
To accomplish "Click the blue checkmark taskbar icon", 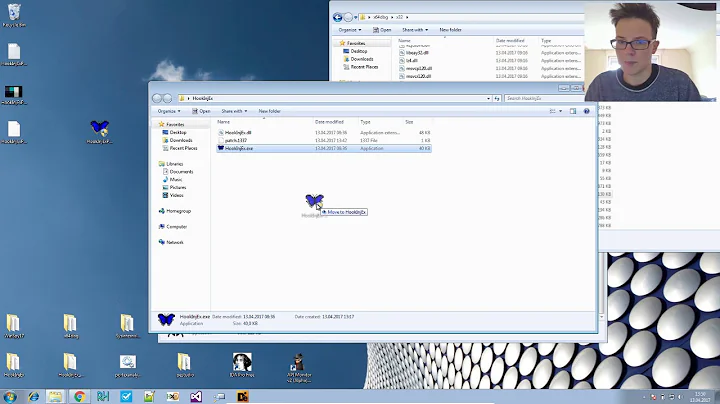I will [x=126, y=397].
